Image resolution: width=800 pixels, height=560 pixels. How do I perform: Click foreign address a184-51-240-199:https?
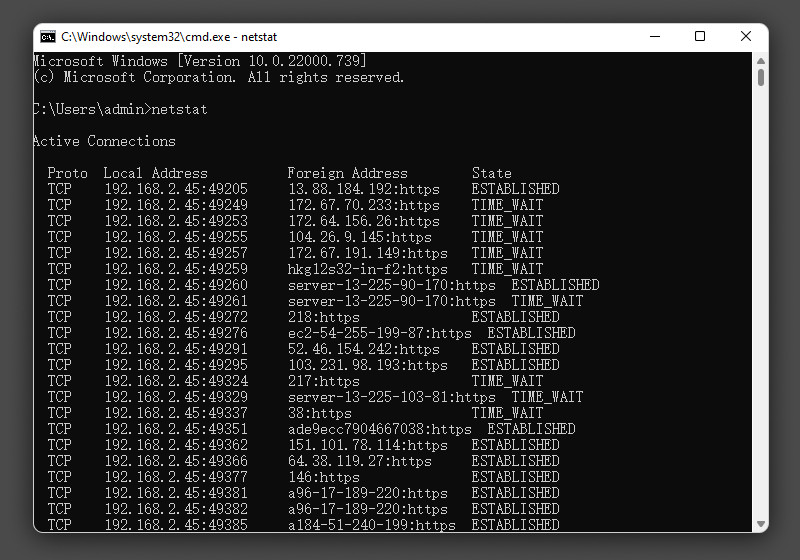372,525
